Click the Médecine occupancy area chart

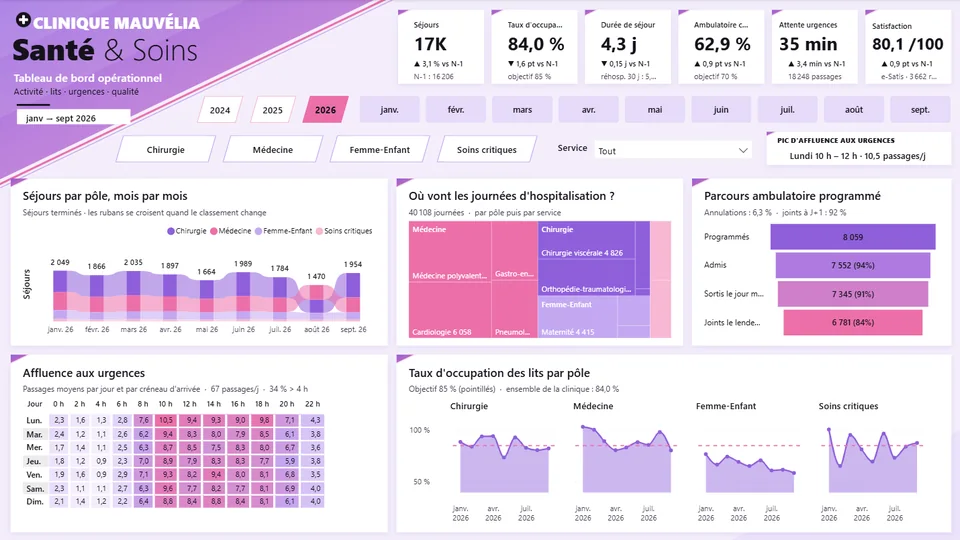(627, 459)
